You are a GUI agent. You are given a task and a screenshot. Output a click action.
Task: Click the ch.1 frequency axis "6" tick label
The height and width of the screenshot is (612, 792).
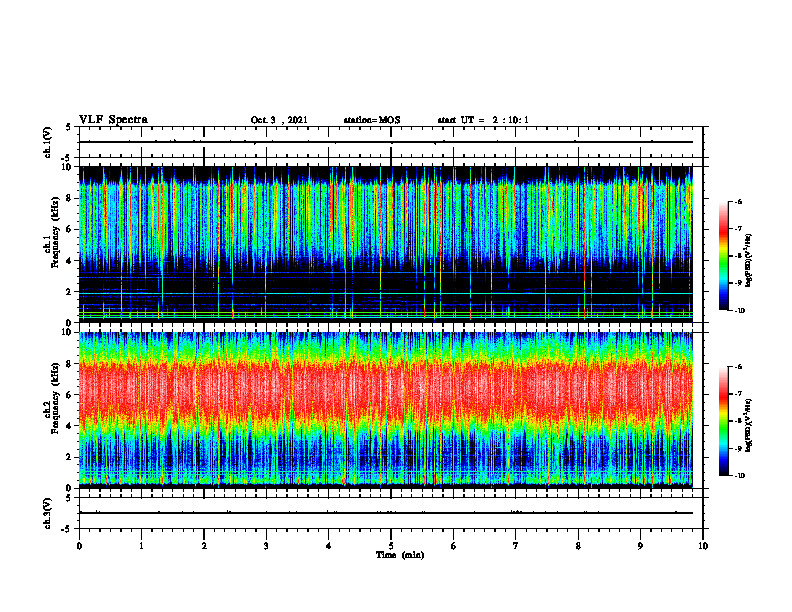coord(70,230)
